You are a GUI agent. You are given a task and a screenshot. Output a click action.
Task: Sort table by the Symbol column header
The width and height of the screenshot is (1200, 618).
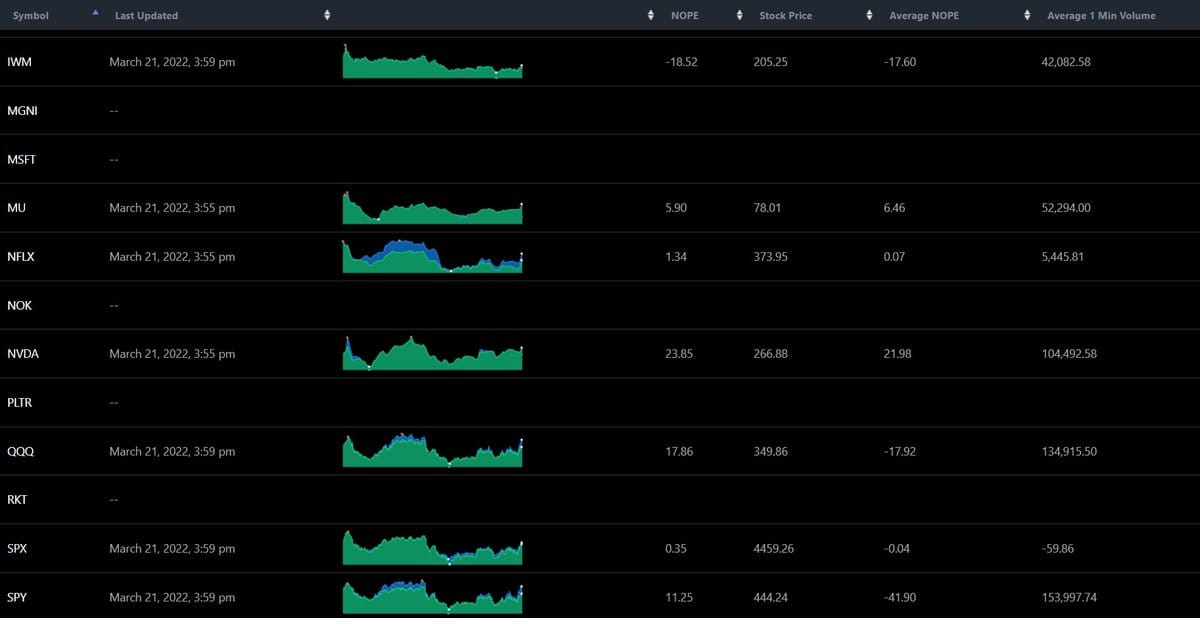[30, 16]
